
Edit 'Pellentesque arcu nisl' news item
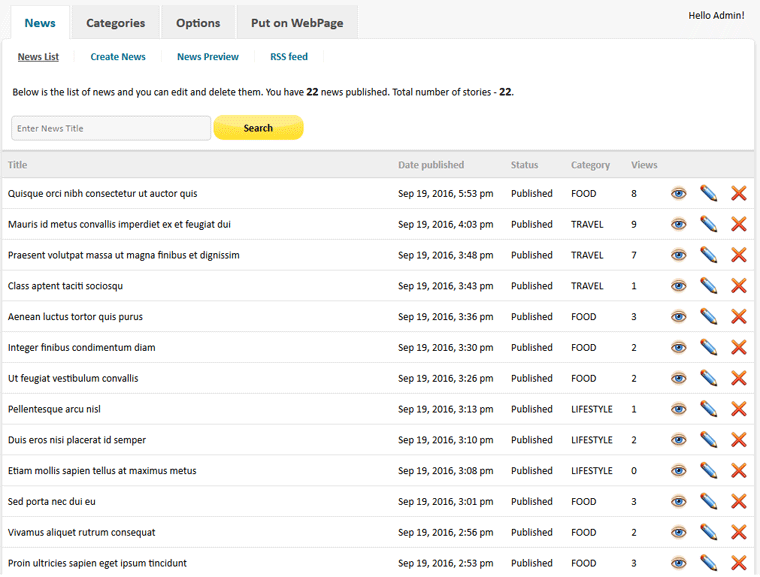tap(709, 409)
